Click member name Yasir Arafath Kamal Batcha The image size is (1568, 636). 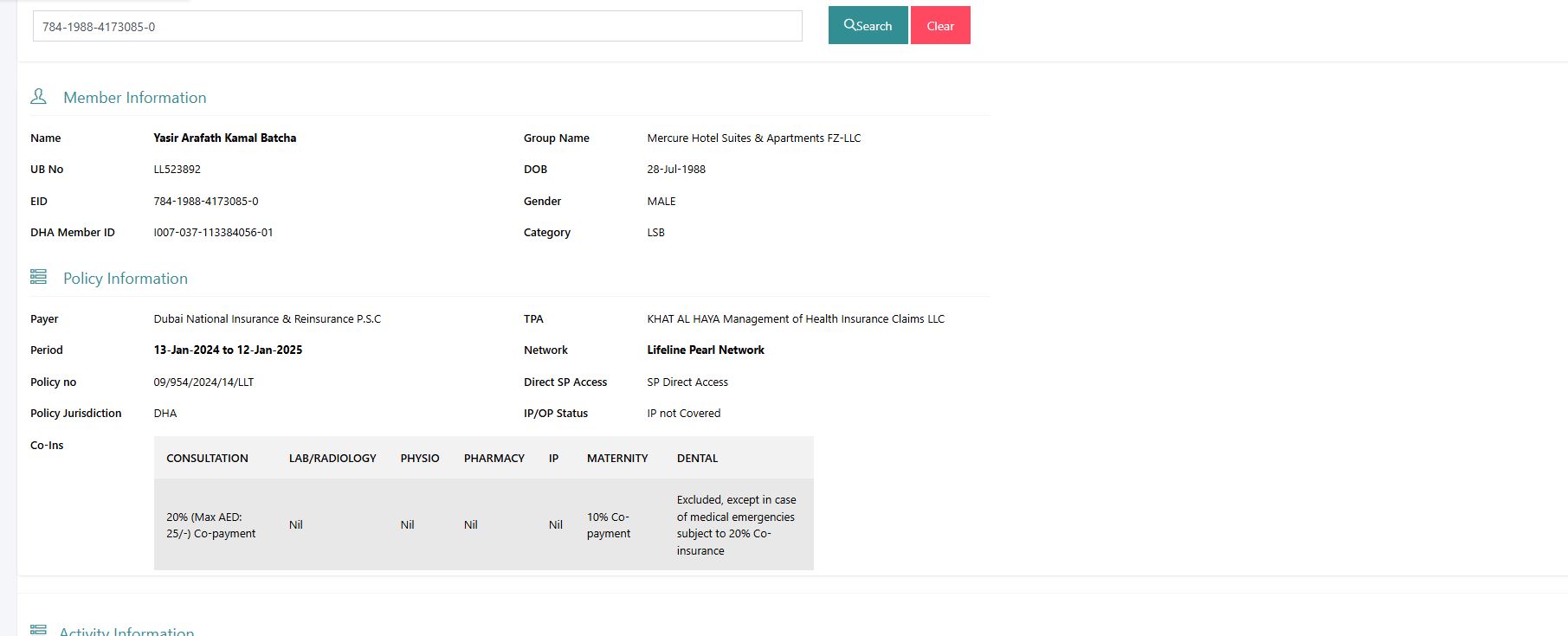click(x=225, y=138)
